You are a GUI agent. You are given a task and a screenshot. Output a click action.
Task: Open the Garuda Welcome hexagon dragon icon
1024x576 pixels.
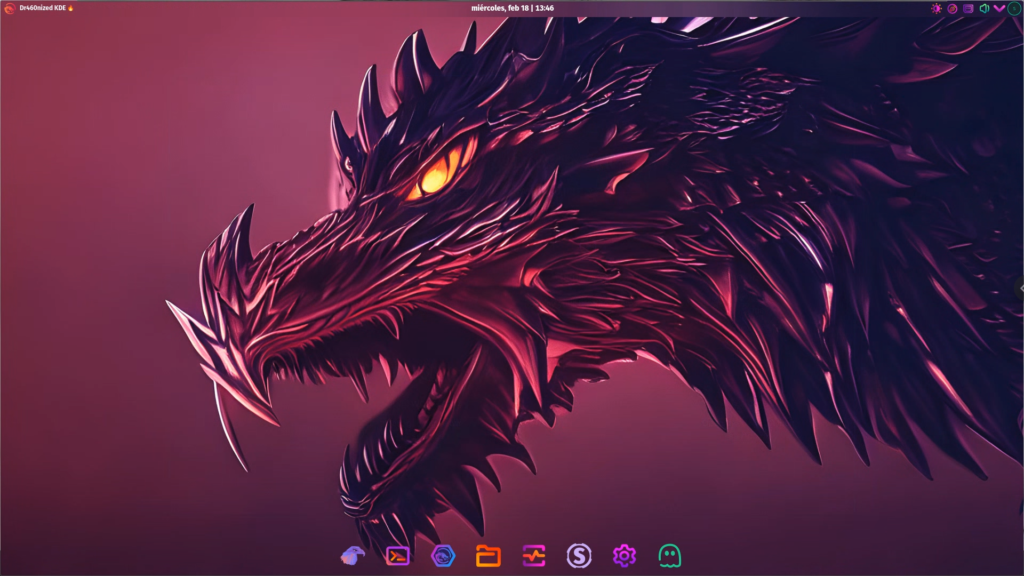point(442,555)
